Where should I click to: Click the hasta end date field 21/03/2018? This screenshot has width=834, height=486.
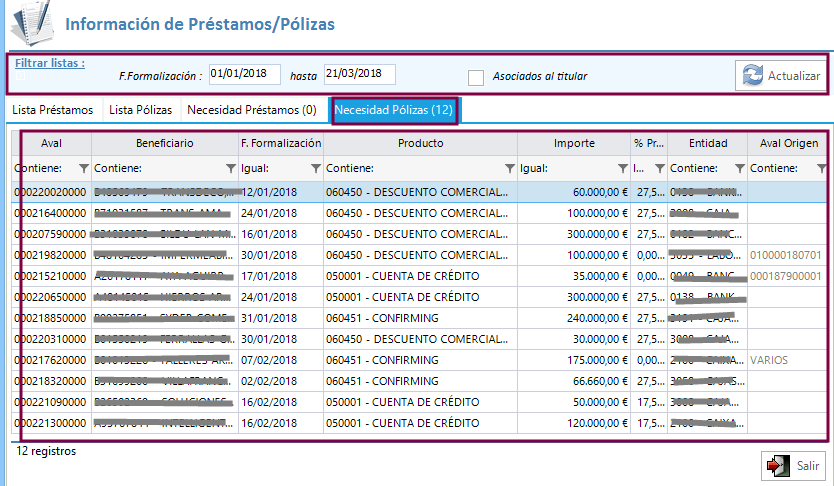360,74
